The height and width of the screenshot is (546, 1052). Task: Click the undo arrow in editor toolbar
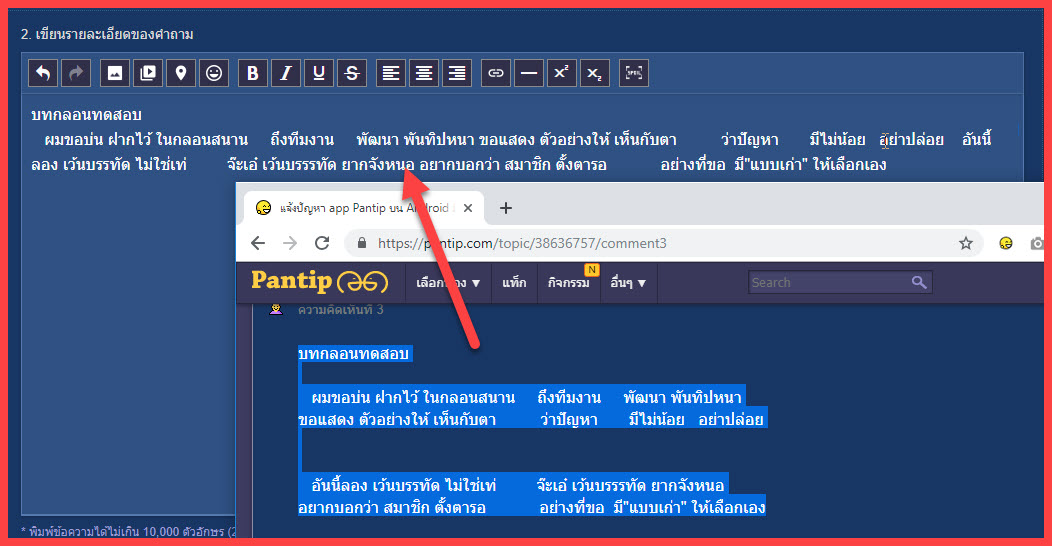click(43, 73)
